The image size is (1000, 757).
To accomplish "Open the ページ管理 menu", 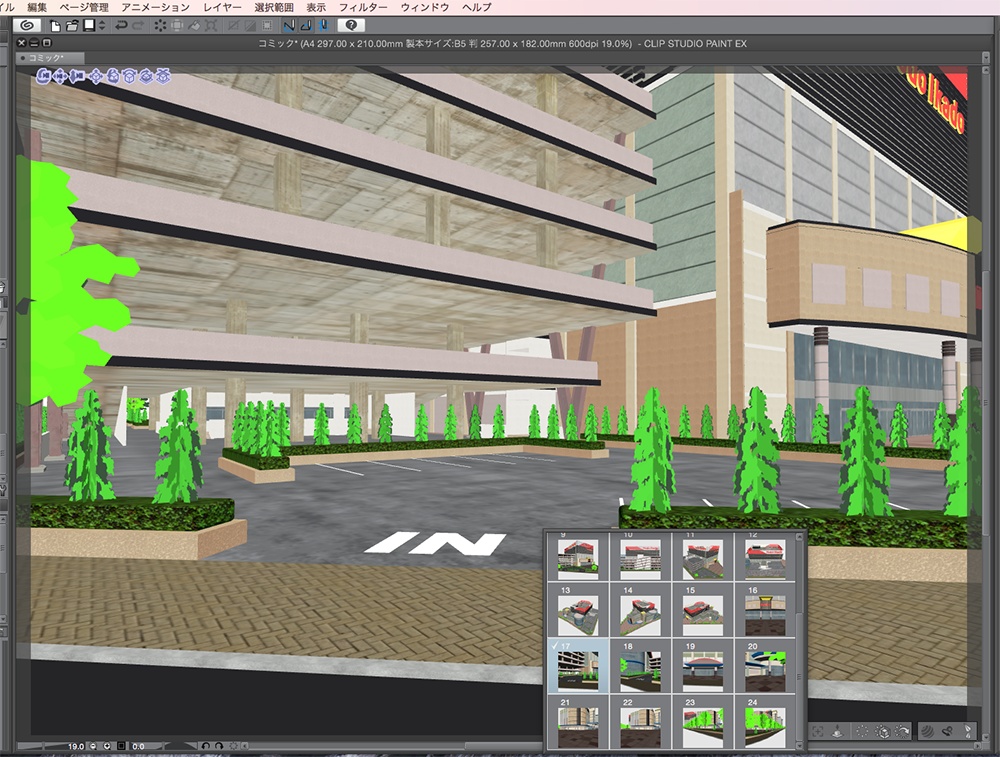I will 84,8.
